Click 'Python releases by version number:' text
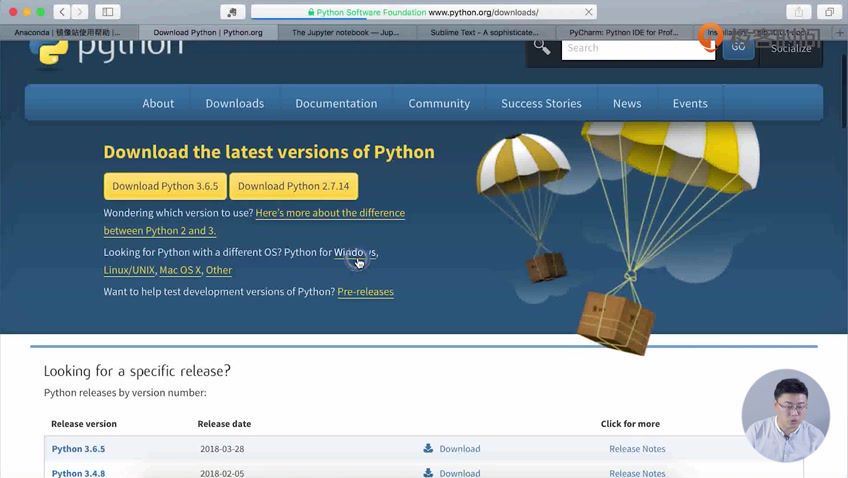The image size is (848, 478). click(x=125, y=393)
